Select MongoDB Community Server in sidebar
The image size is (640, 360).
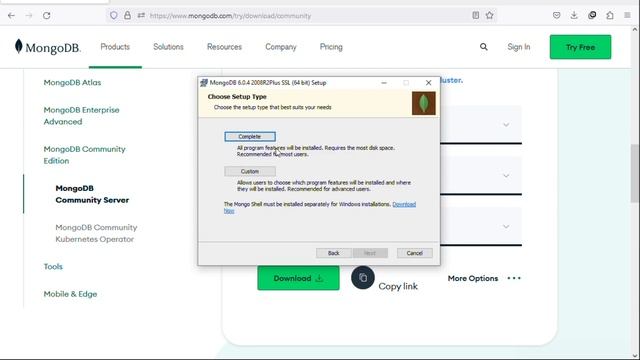point(92,194)
